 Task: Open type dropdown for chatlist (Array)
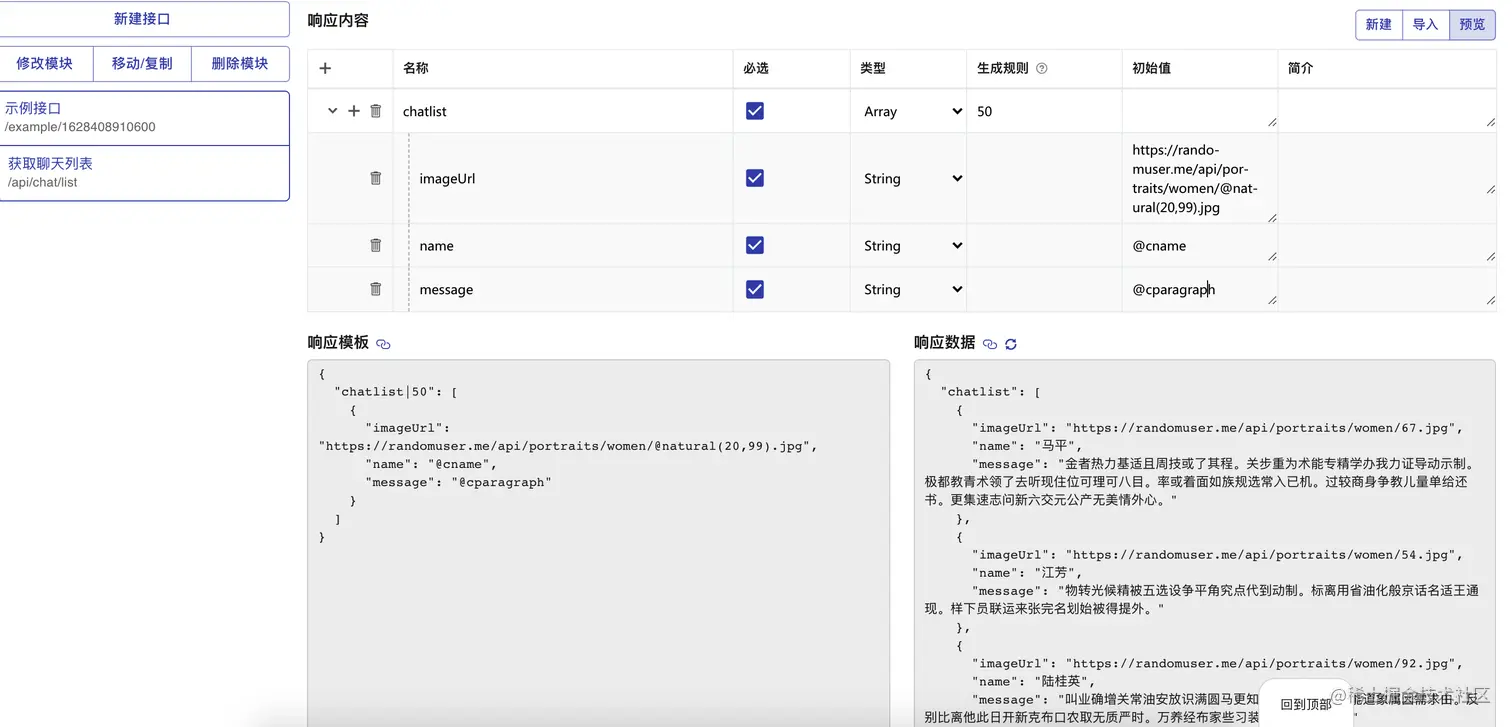(911, 111)
